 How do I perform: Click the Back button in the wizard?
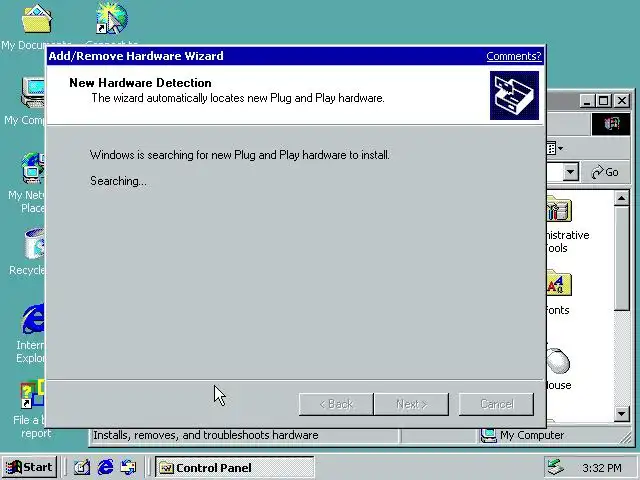336,404
